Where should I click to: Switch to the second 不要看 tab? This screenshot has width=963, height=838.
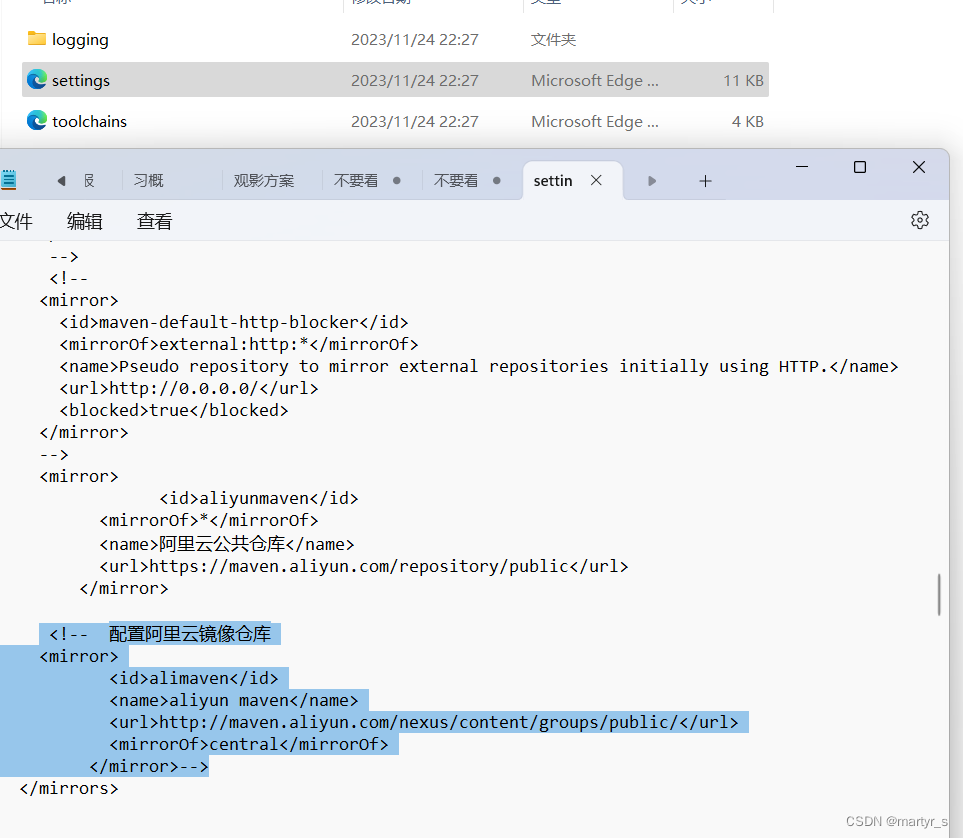click(456, 181)
